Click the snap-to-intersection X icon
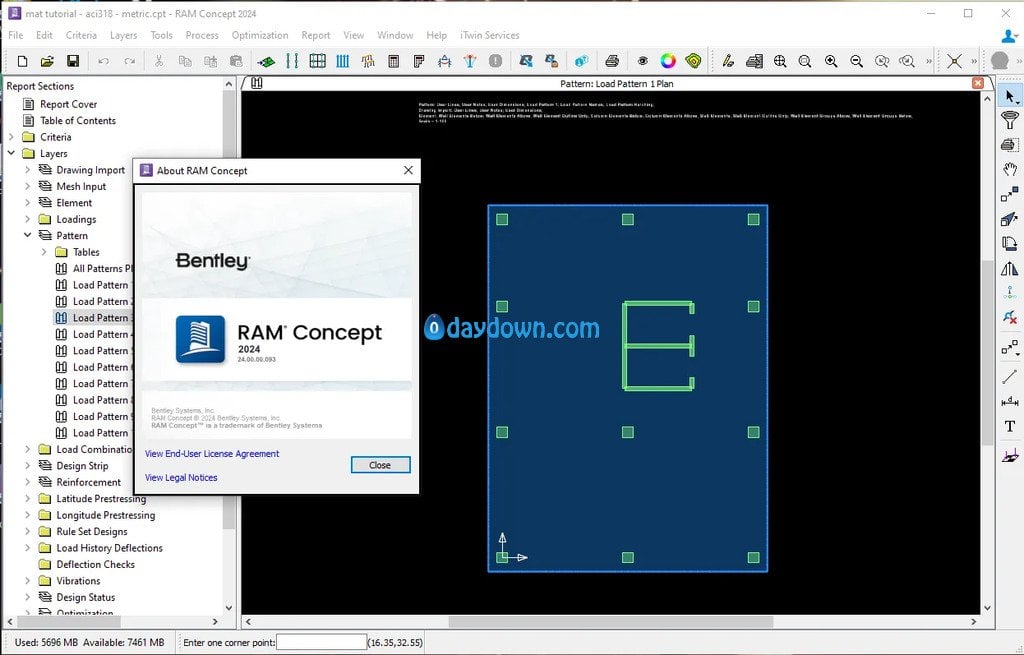The width and height of the screenshot is (1024, 655). tap(954, 61)
